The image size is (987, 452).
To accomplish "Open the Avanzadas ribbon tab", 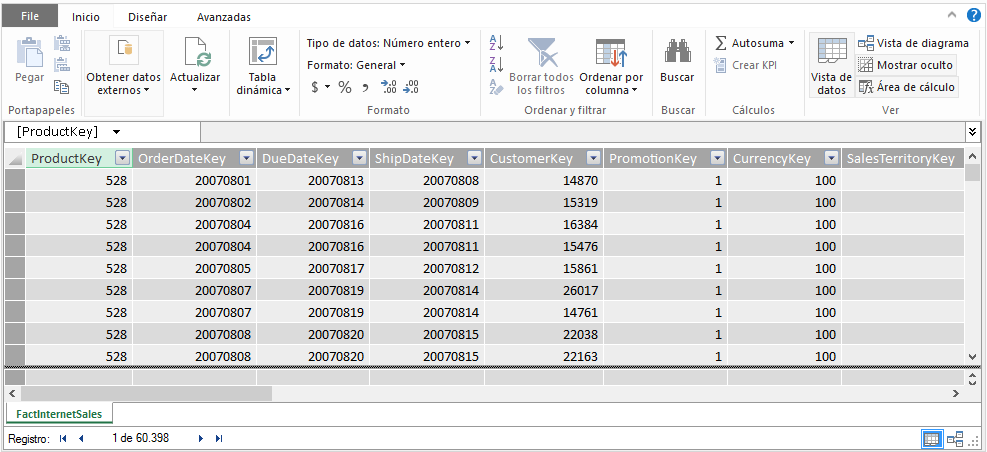I will tap(223, 17).
